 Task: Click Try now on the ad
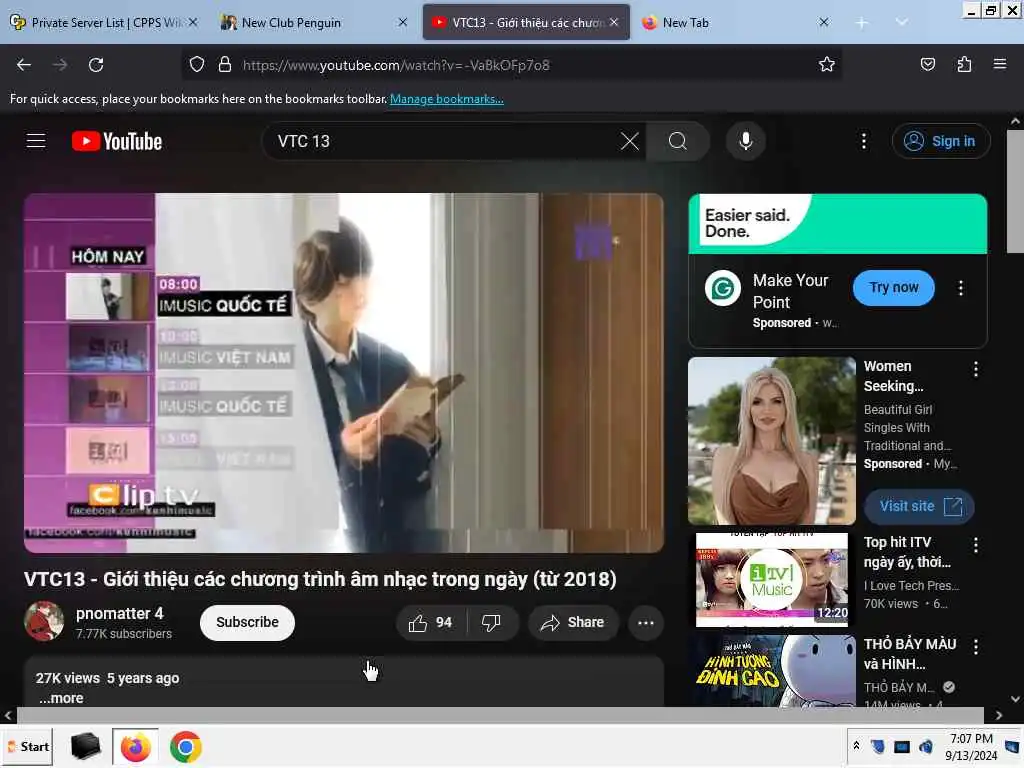click(x=893, y=287)
